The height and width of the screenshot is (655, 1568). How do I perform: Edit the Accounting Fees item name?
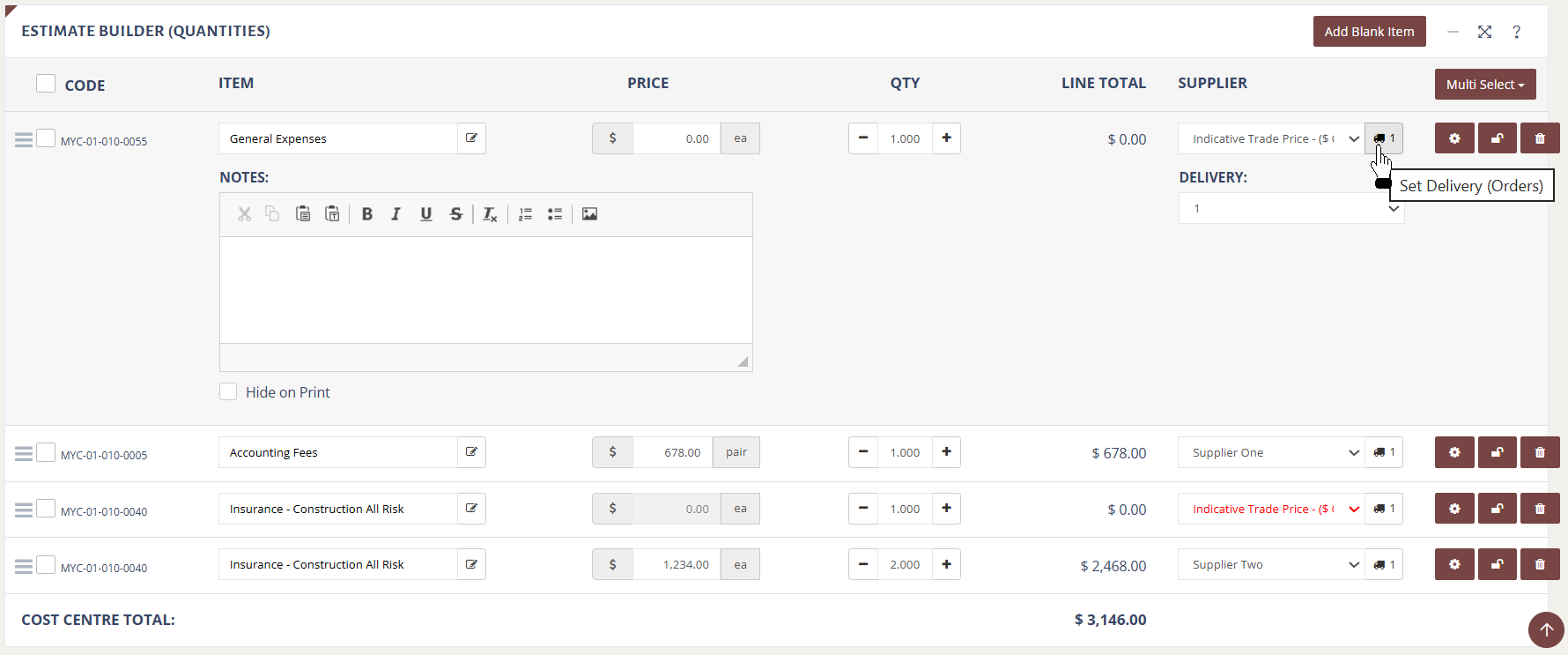point(471,452)
